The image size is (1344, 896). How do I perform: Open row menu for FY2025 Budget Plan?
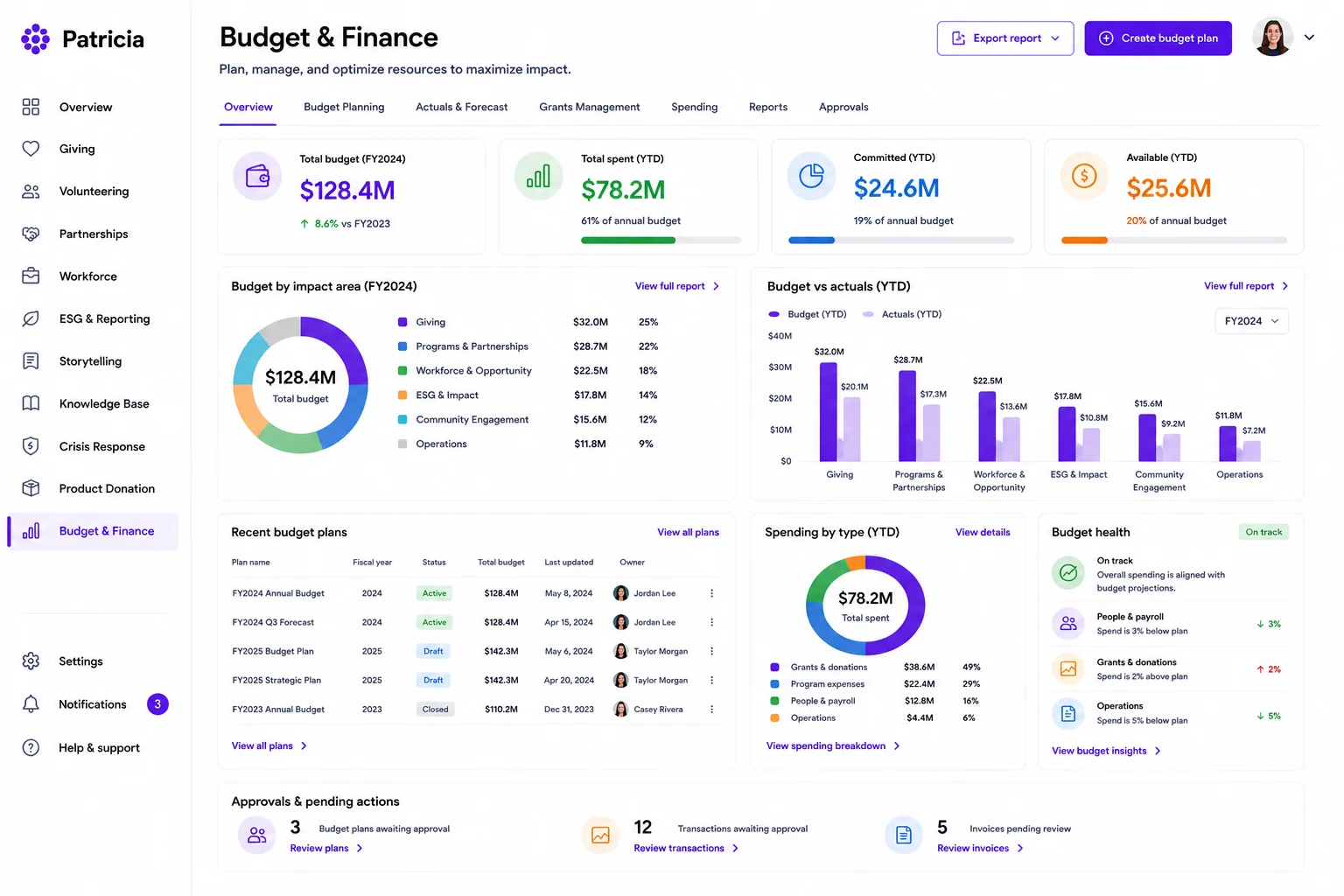[x=712, y=651]
